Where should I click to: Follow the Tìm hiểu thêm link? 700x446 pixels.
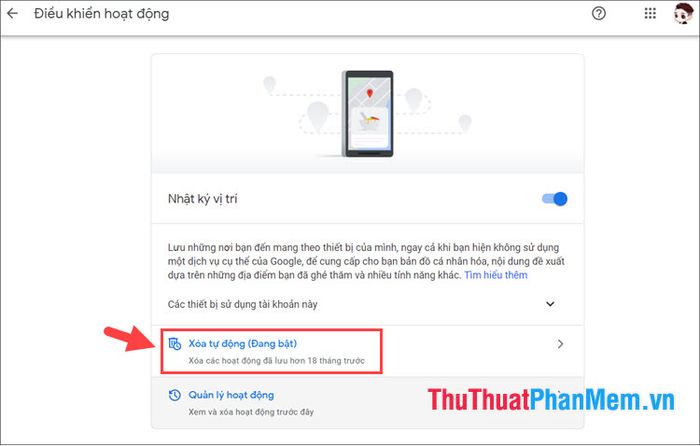(x=496, y=275)
